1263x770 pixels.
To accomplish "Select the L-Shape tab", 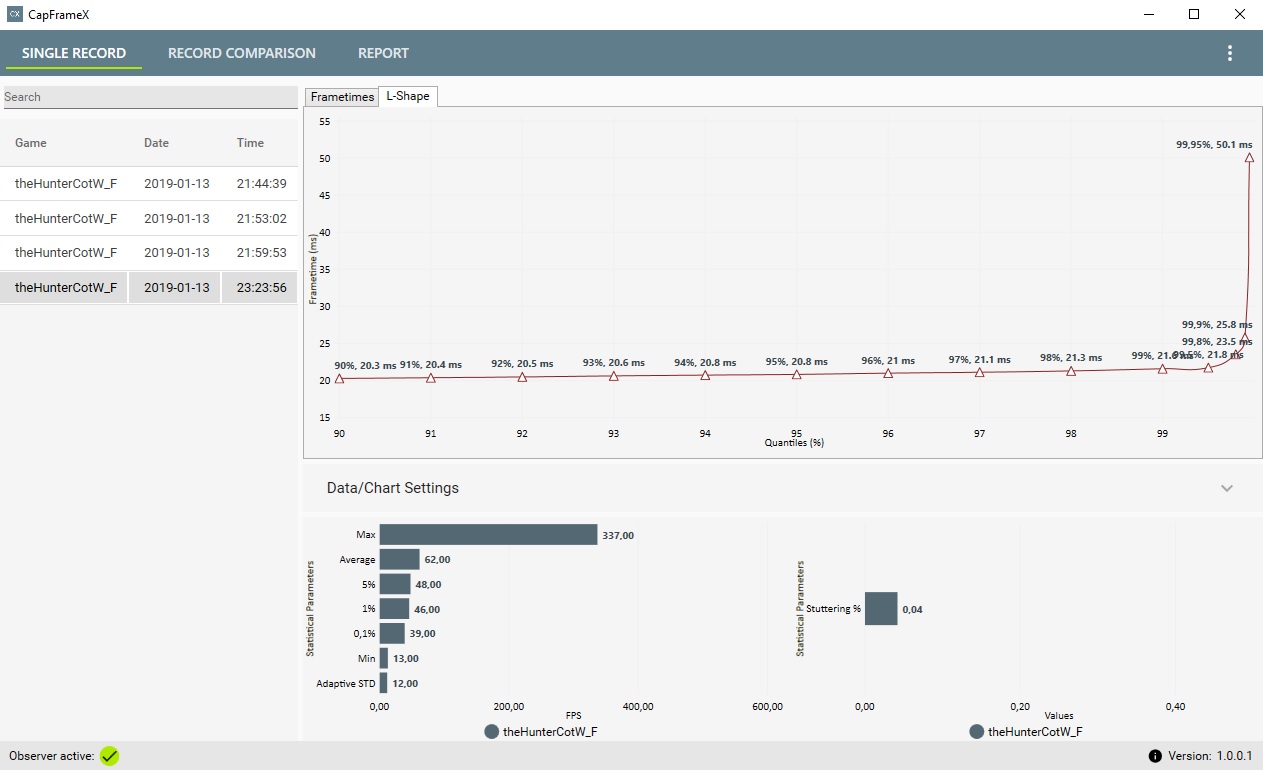I will 408,96.
